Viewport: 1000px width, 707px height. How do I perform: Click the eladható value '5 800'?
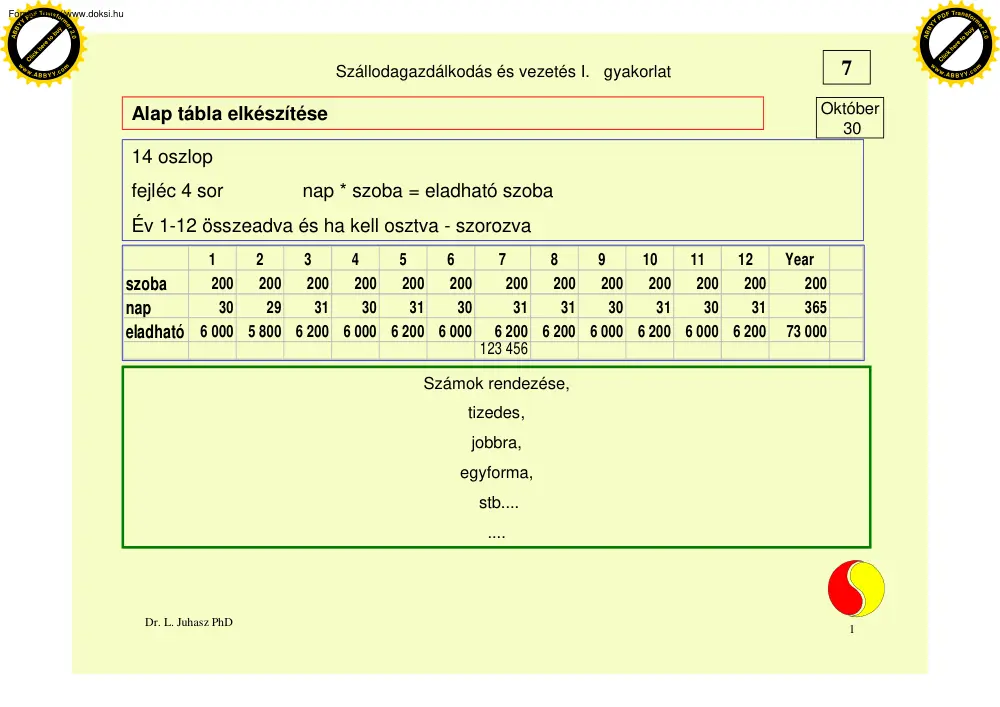pos(265,332)
